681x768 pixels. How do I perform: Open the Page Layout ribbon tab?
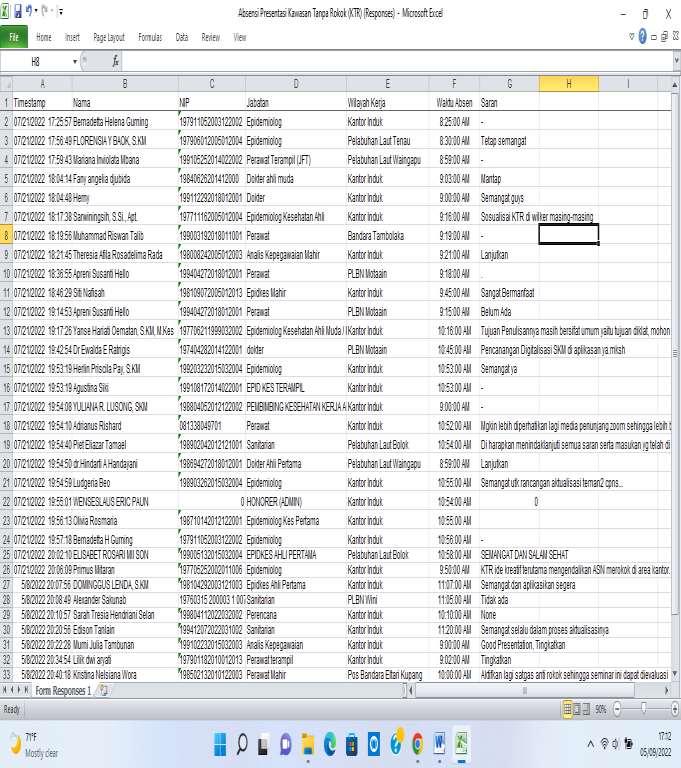coord(109,37)
